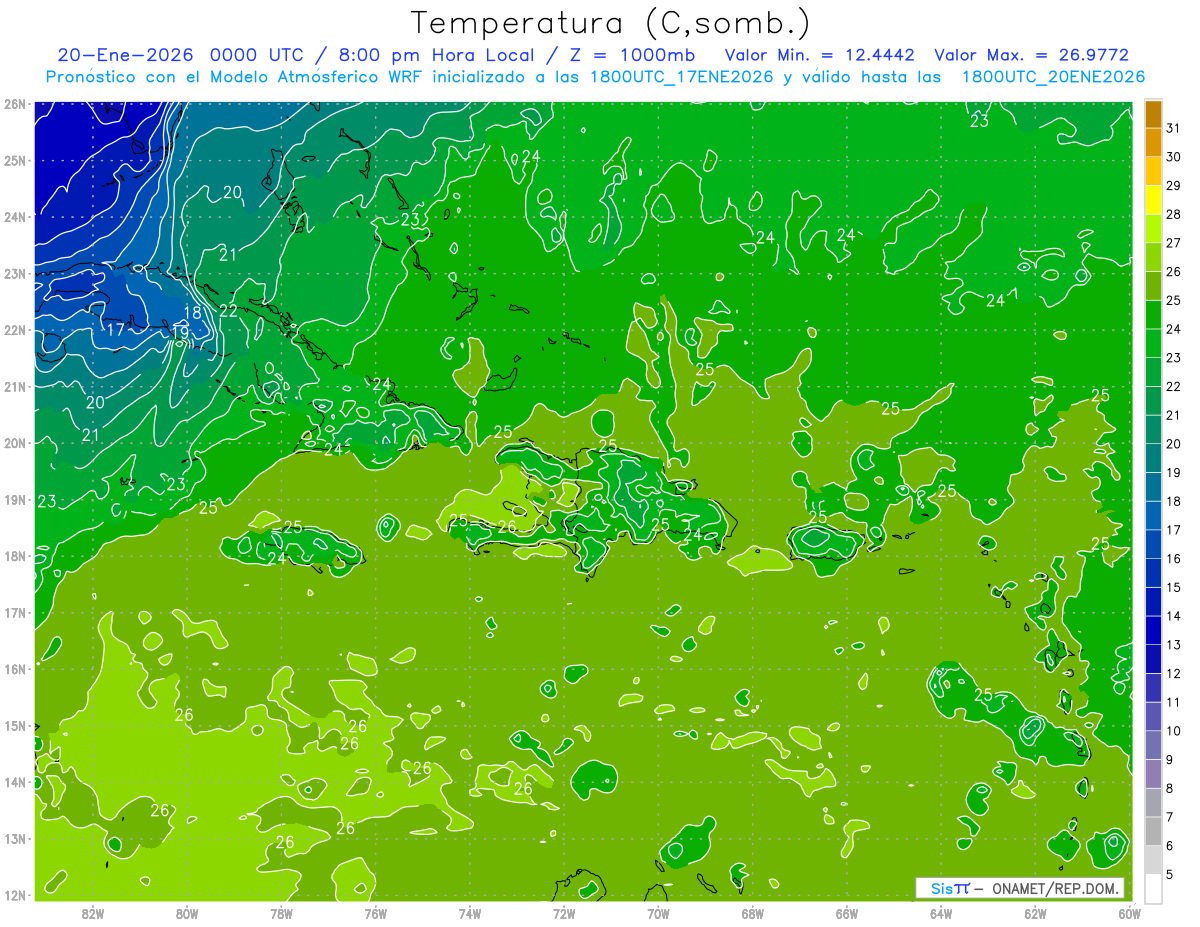This screenshot has height=927, width=1200.
Task: Click the '22N' latitude label
Action: coord(15,330)
